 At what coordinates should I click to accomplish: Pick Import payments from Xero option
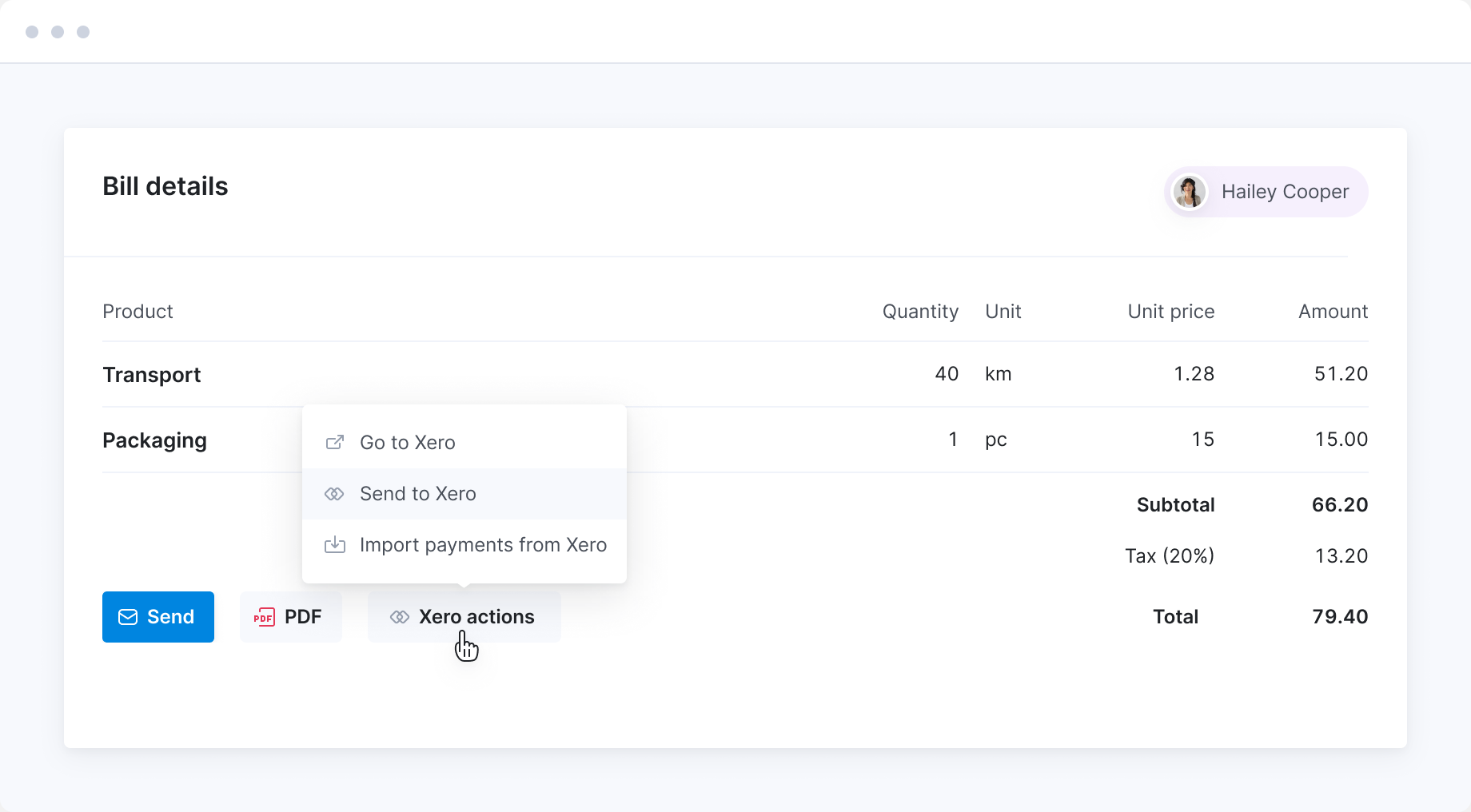click(x=483, y=545)
